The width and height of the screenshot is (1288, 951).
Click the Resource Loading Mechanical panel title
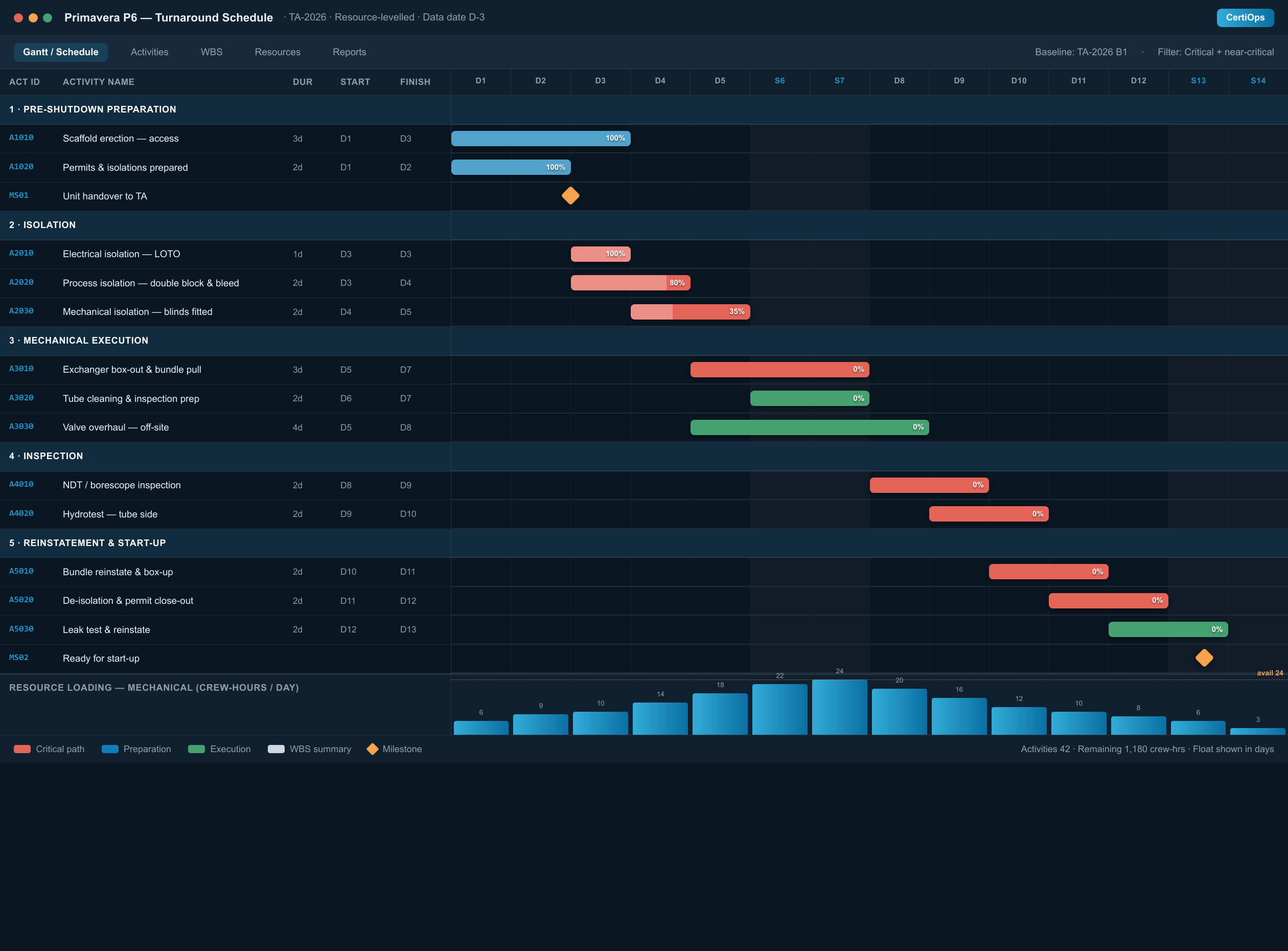[154, 687]
